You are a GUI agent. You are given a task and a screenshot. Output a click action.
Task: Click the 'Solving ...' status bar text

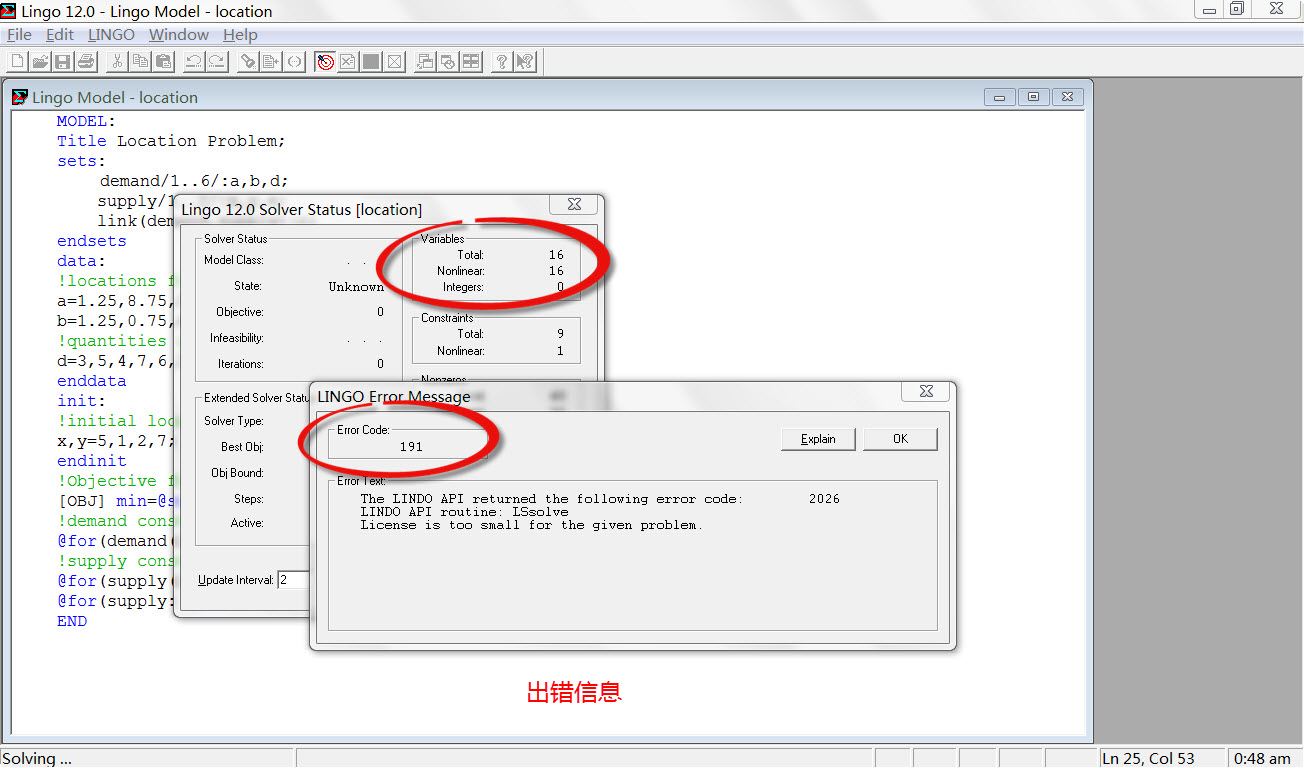tap(37, 758)
